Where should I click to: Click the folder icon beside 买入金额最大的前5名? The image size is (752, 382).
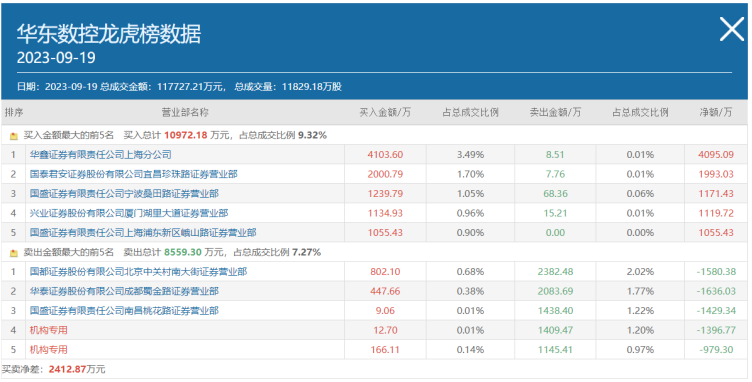[x=13, y=136]
